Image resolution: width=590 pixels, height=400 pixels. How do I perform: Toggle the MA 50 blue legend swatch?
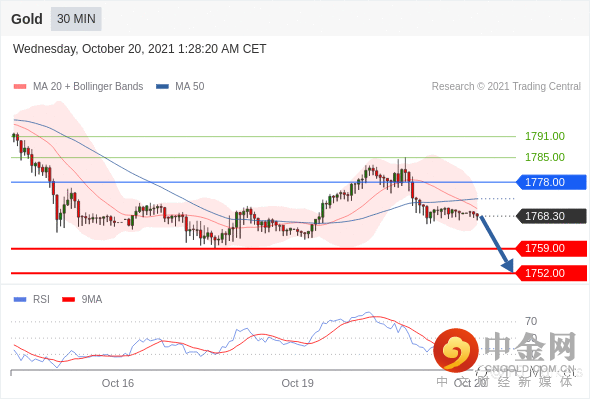(x=163, y=87)
